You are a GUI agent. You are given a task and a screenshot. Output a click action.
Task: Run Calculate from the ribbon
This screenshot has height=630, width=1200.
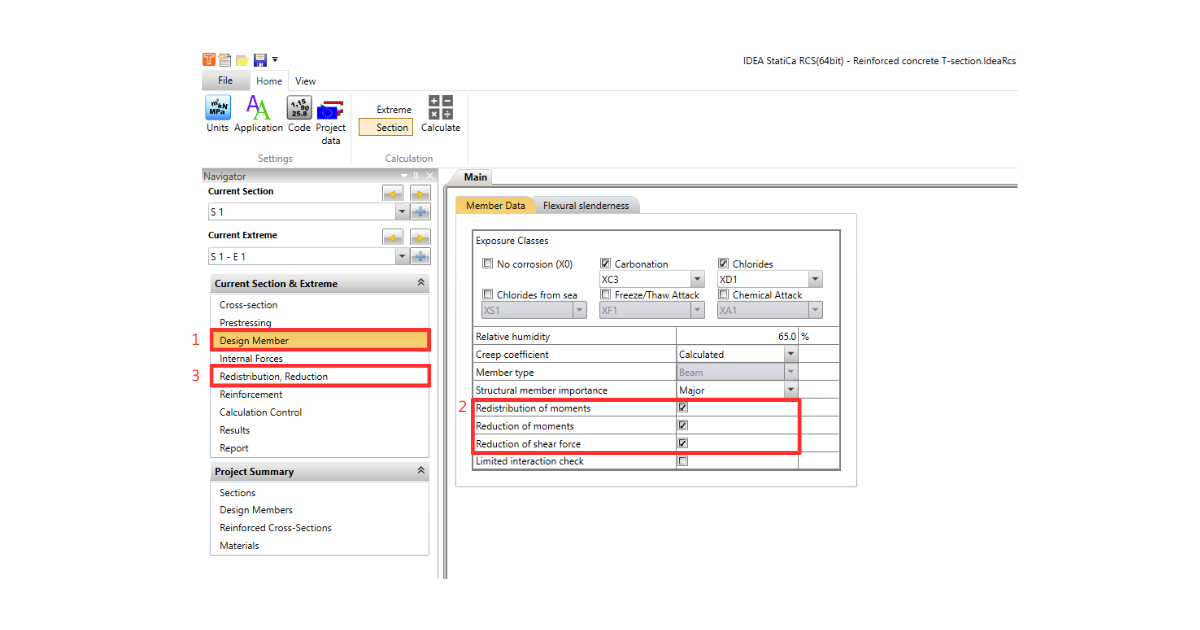(x=440, y=109)
